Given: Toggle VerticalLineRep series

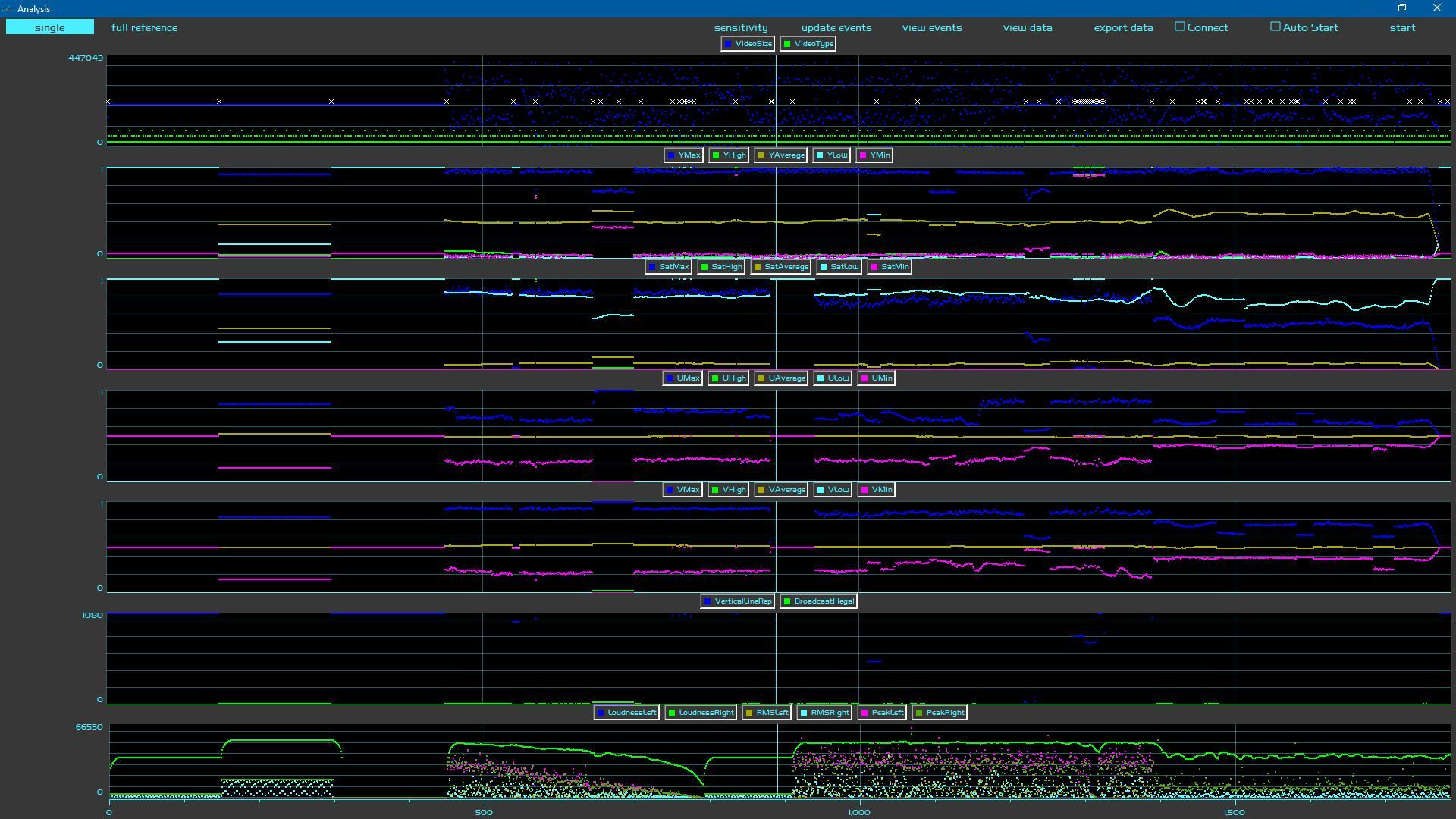Looking at the screenshot, I should coord(737,601).
